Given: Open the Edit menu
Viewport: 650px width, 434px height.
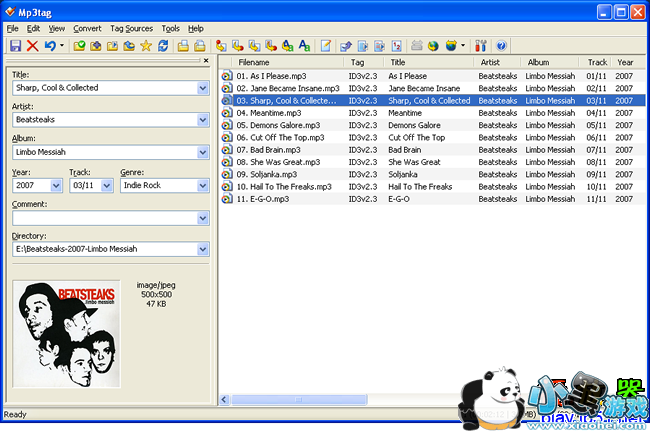Looking at the screenshot, I should (33, 29).
